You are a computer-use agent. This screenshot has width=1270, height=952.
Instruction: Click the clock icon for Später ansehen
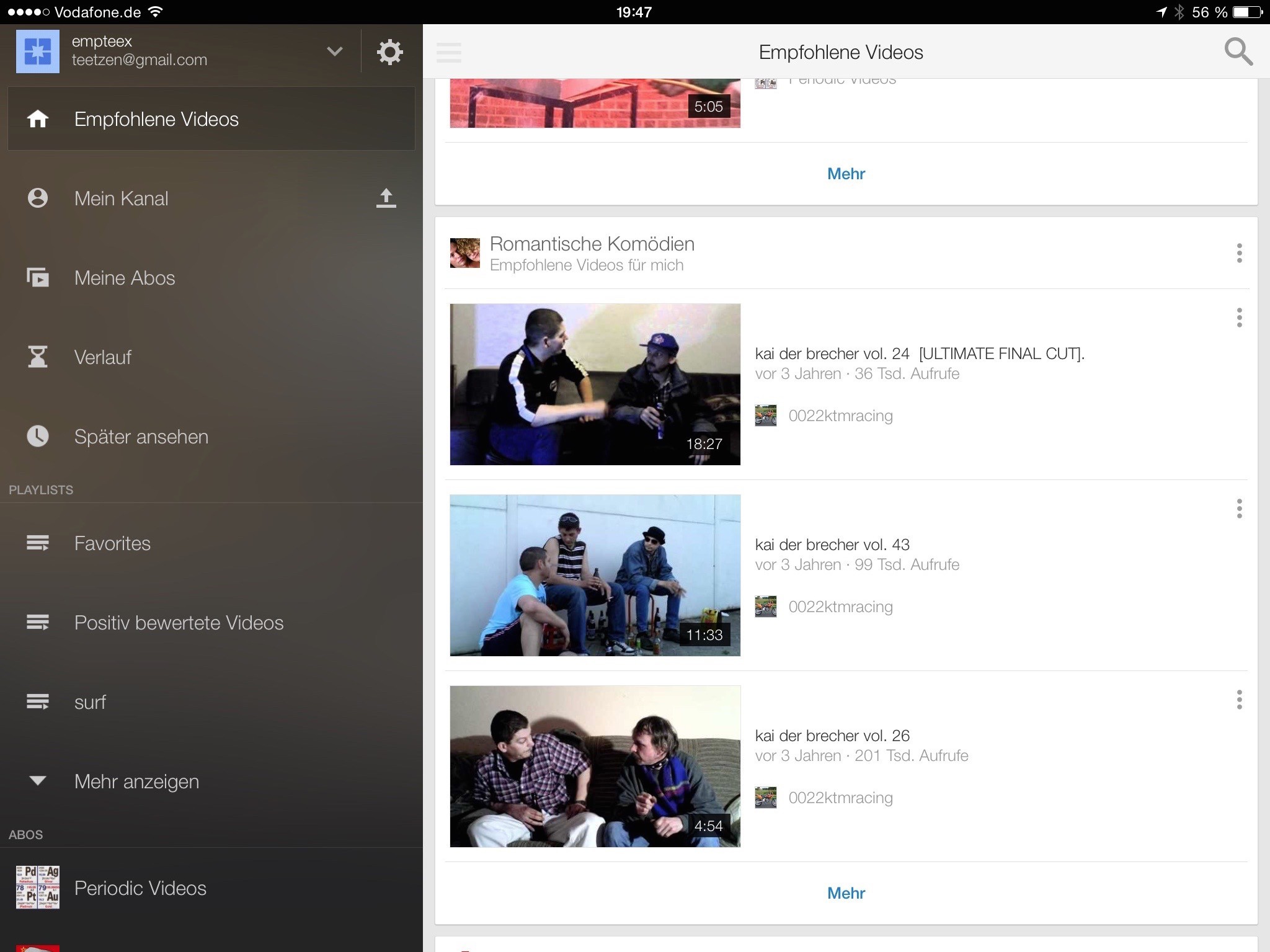37,436
